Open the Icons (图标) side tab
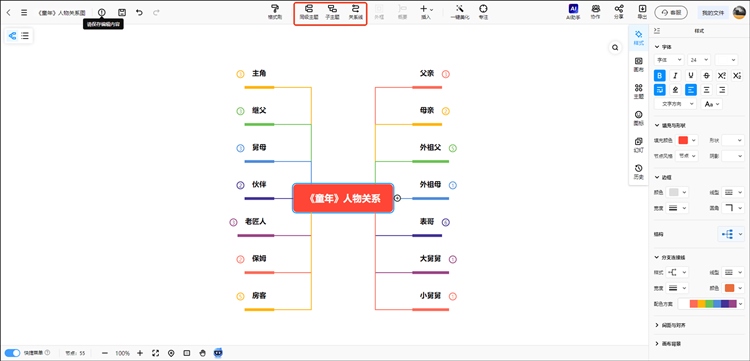The height and width of the screenshot is (361, 750). (638, 118)
